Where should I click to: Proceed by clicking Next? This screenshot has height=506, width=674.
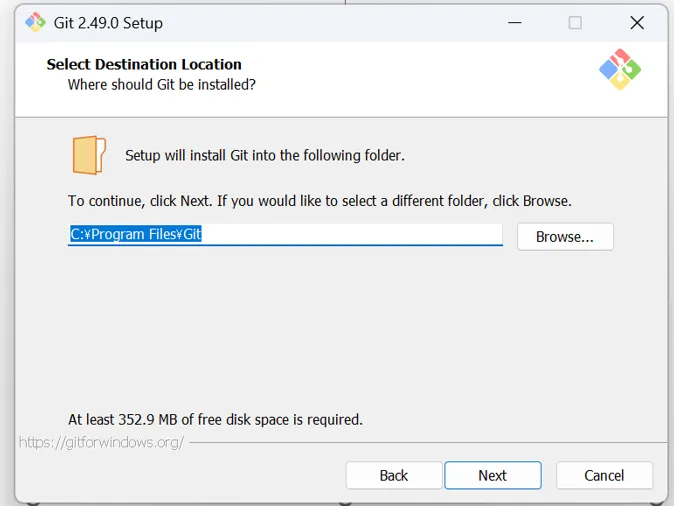point(492,475)
